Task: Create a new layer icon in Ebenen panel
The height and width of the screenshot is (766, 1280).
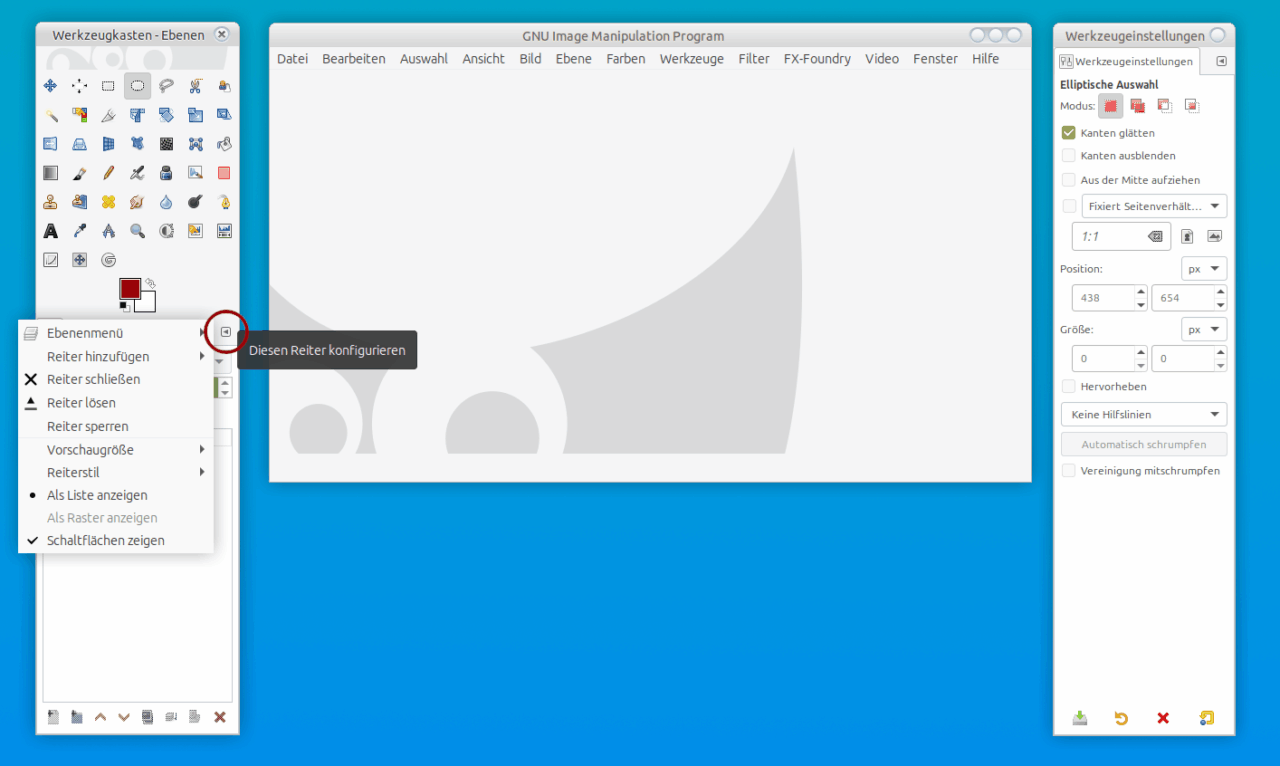Action: click(53, 717)
